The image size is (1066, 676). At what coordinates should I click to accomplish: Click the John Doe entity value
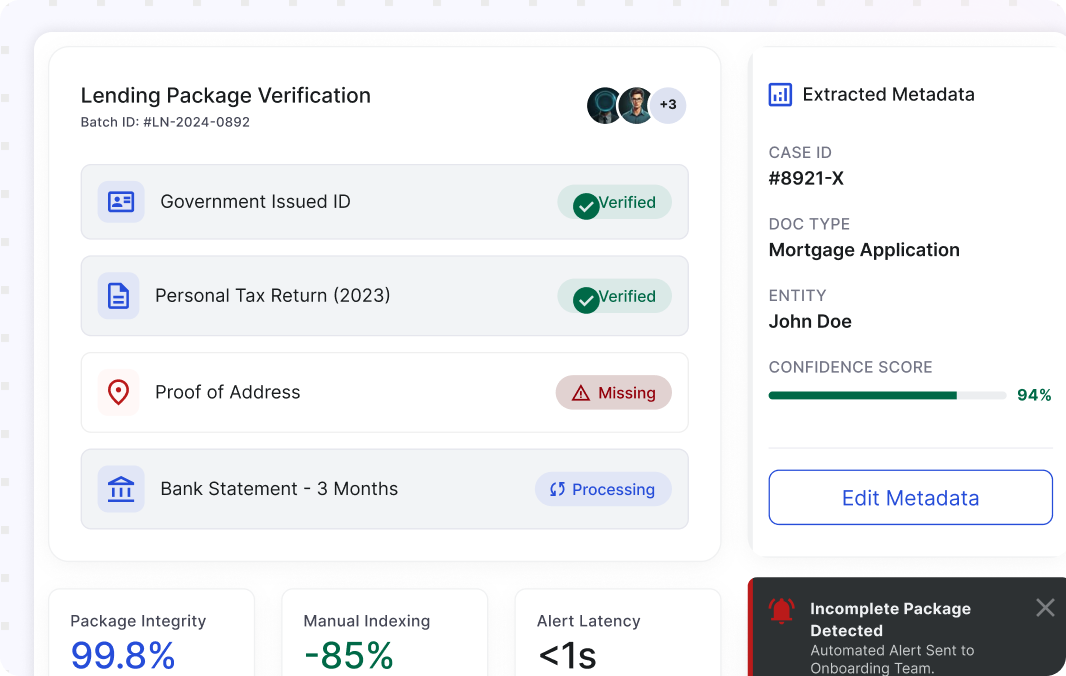point(810,321)
